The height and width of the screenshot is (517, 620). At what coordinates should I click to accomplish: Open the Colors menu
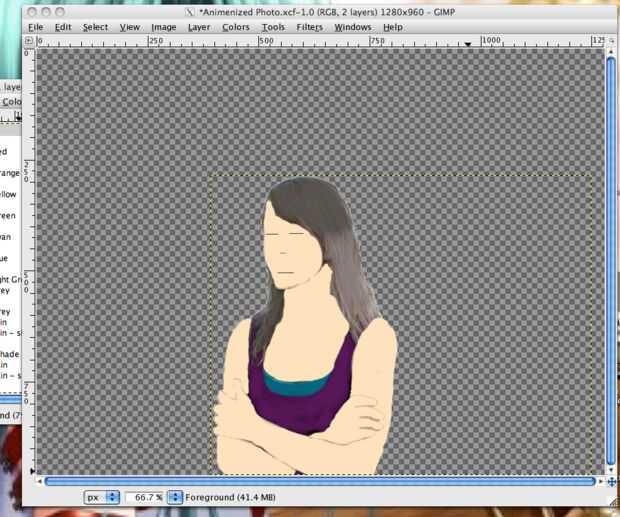tap(236, 27)
